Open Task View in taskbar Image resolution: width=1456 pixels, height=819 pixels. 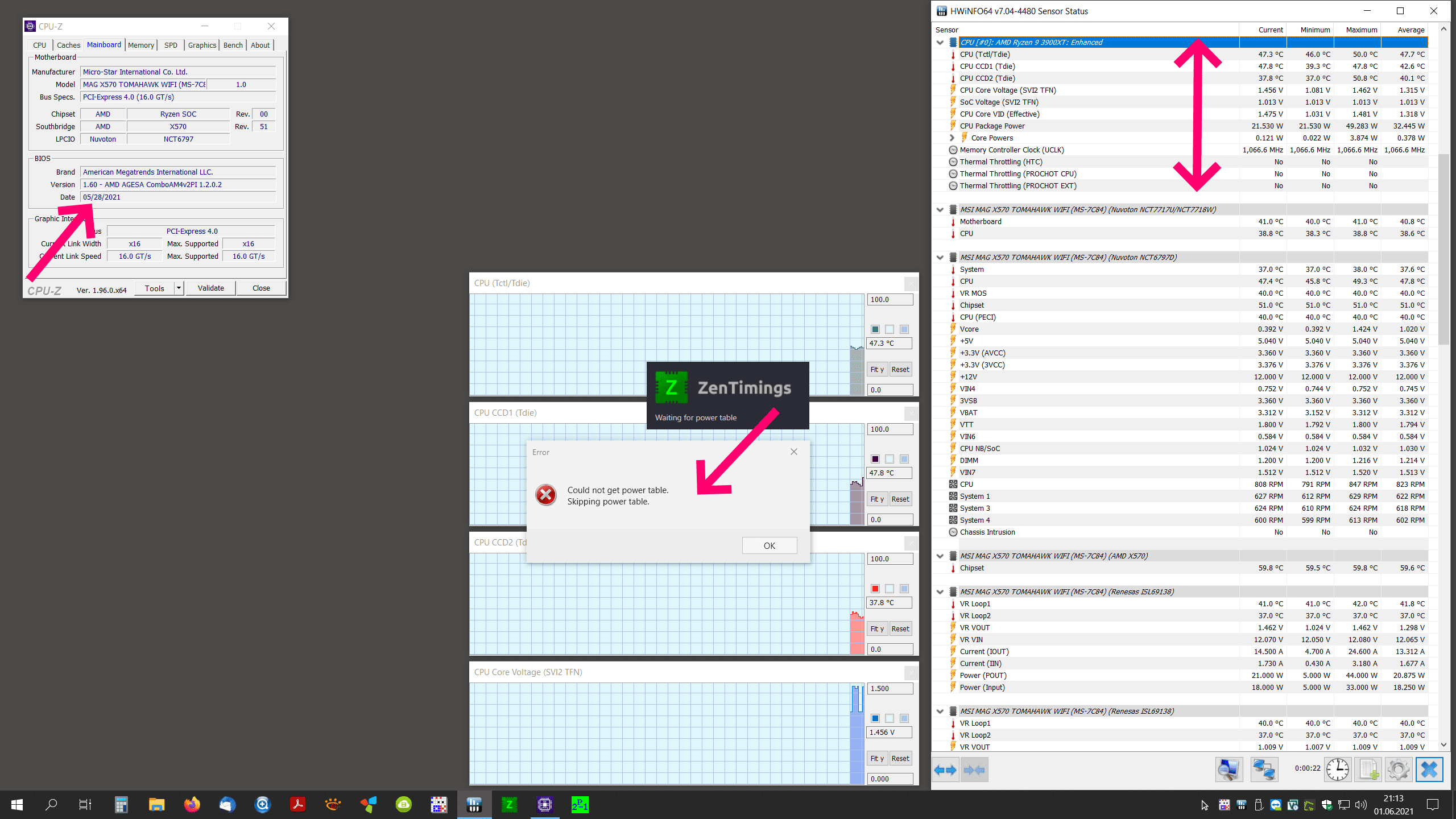pyautogui.click(x=85, y=805)
